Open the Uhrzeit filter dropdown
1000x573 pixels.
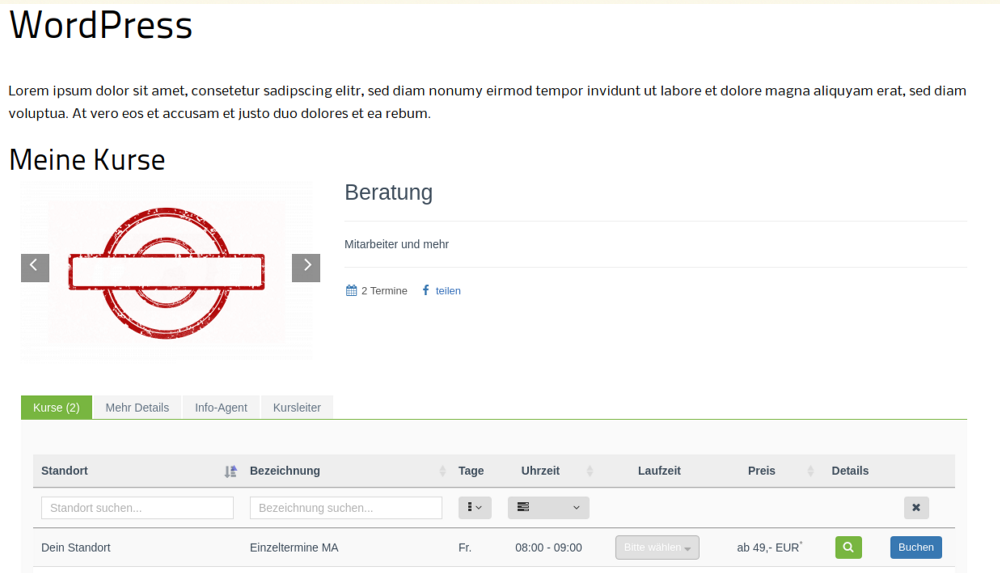548,508
